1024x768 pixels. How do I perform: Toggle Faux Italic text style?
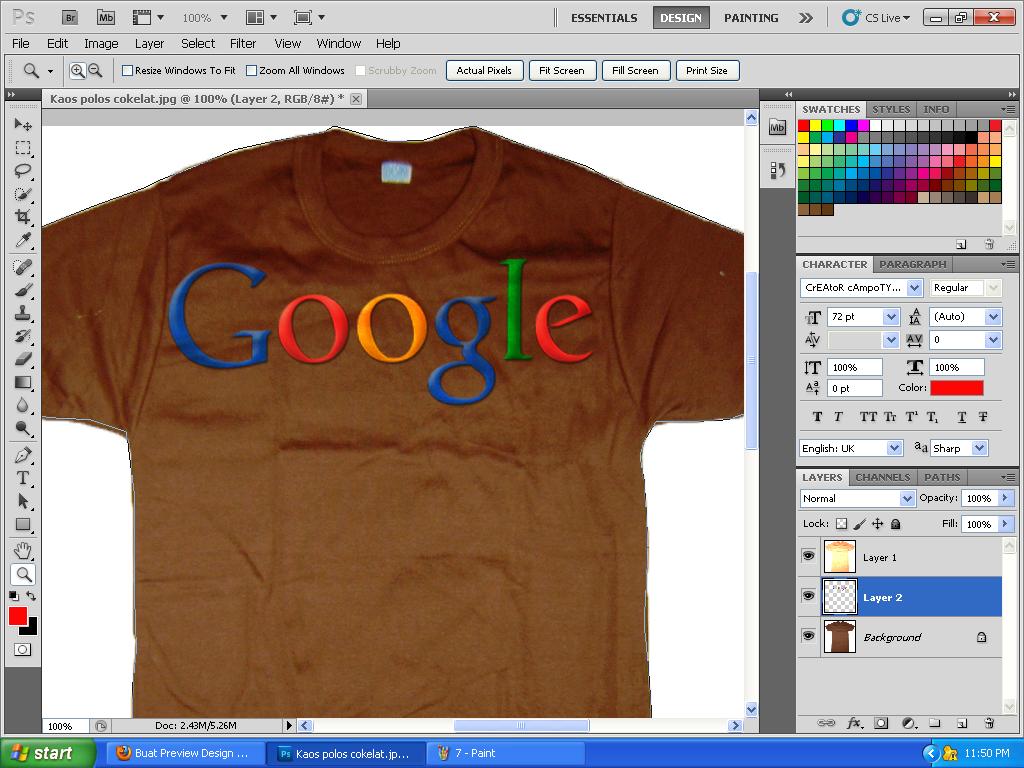click(839, 417)
